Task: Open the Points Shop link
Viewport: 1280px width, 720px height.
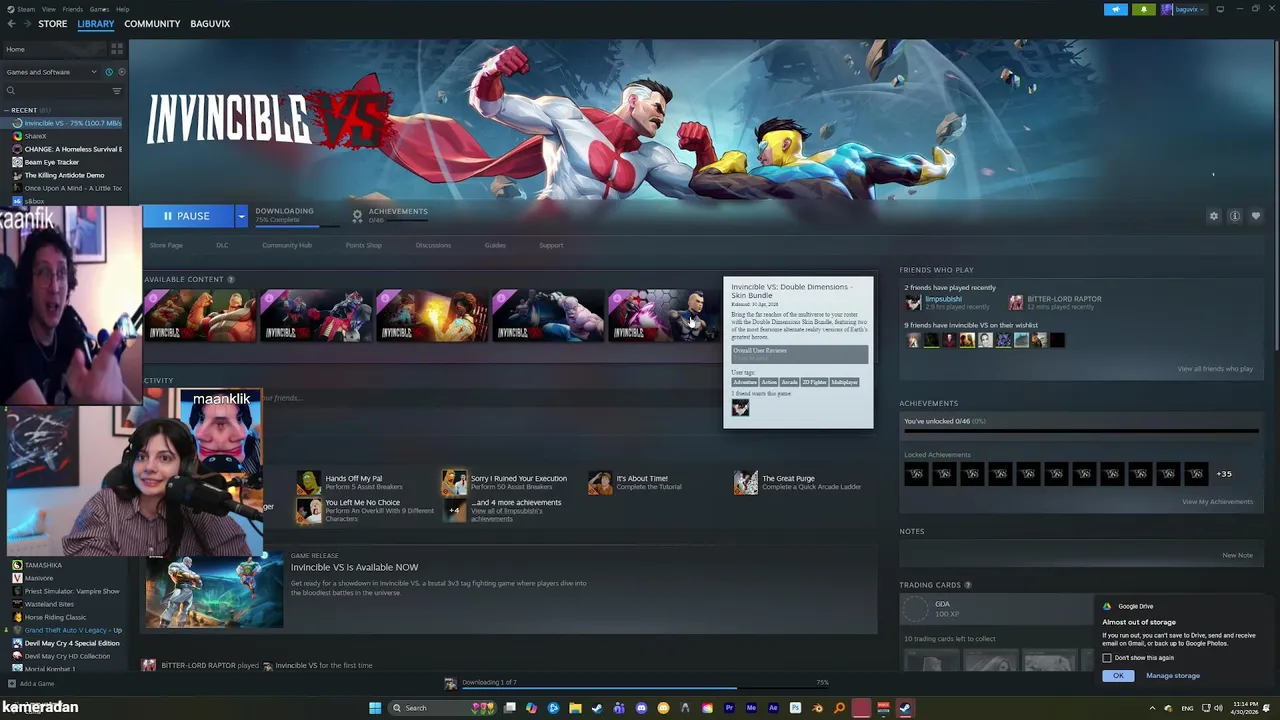Action: coord(364,245)
